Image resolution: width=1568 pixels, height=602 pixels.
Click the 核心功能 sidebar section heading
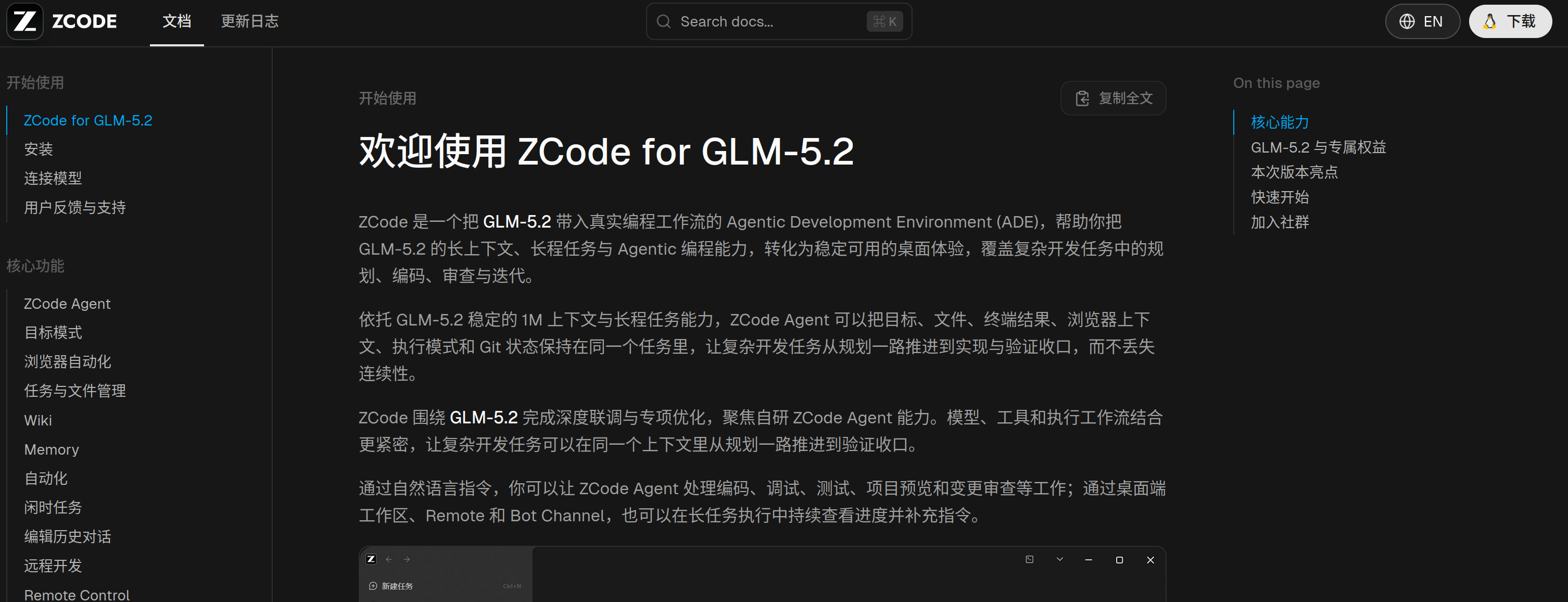pos(35,266)
